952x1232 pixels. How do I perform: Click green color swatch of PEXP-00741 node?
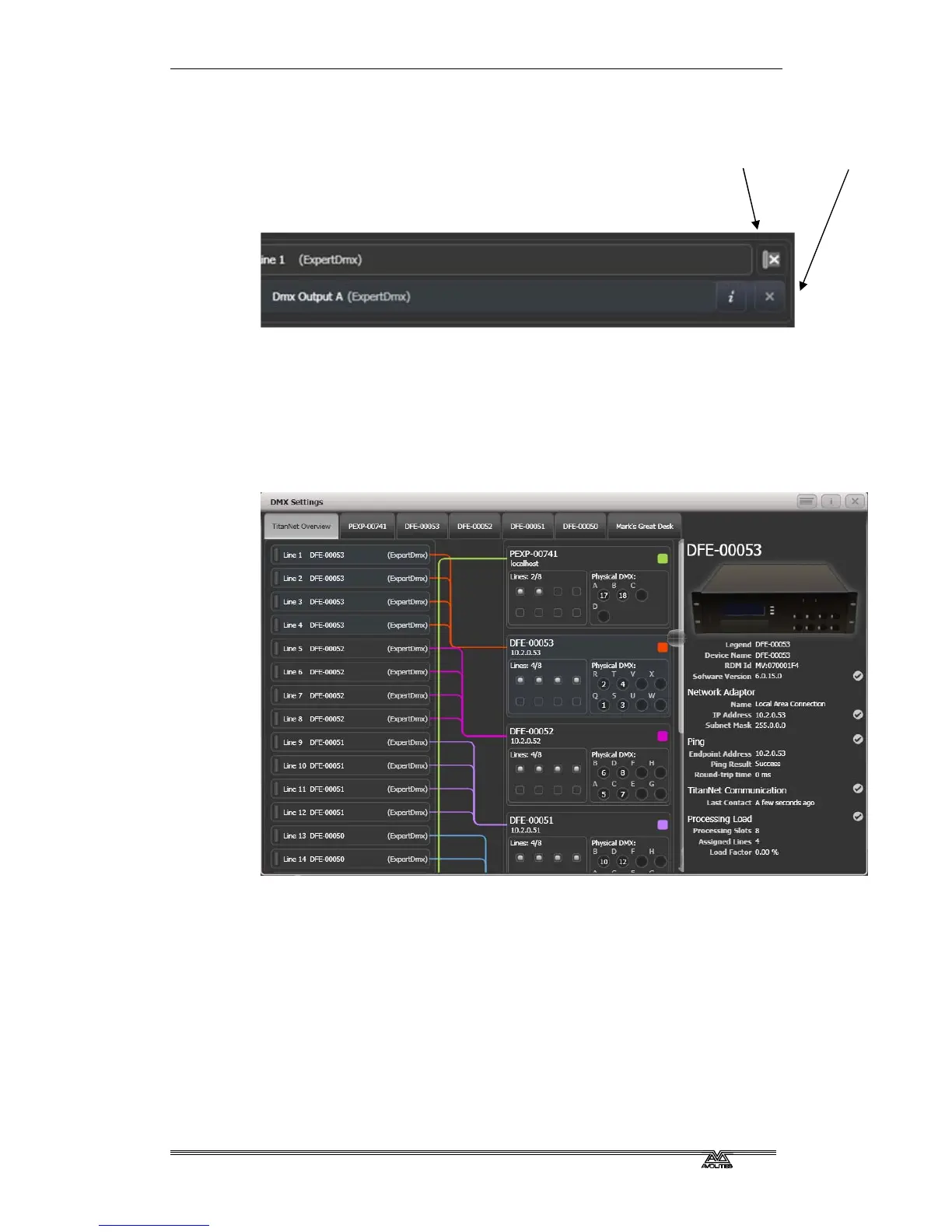[x=663, y=558]
